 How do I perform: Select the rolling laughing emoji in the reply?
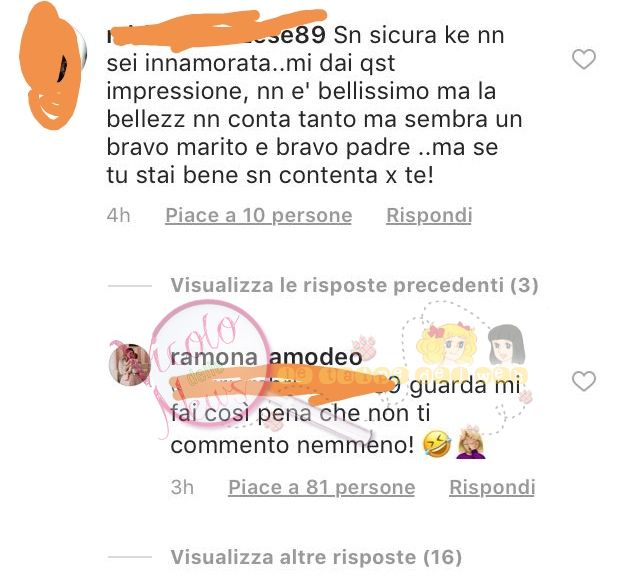point(437,444)
